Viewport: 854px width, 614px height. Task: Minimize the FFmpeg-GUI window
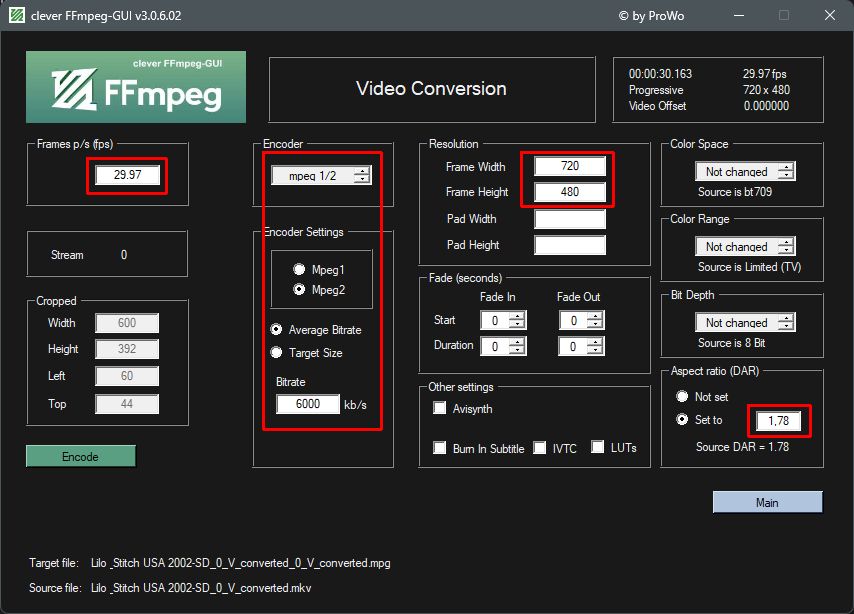coord(739,15)
